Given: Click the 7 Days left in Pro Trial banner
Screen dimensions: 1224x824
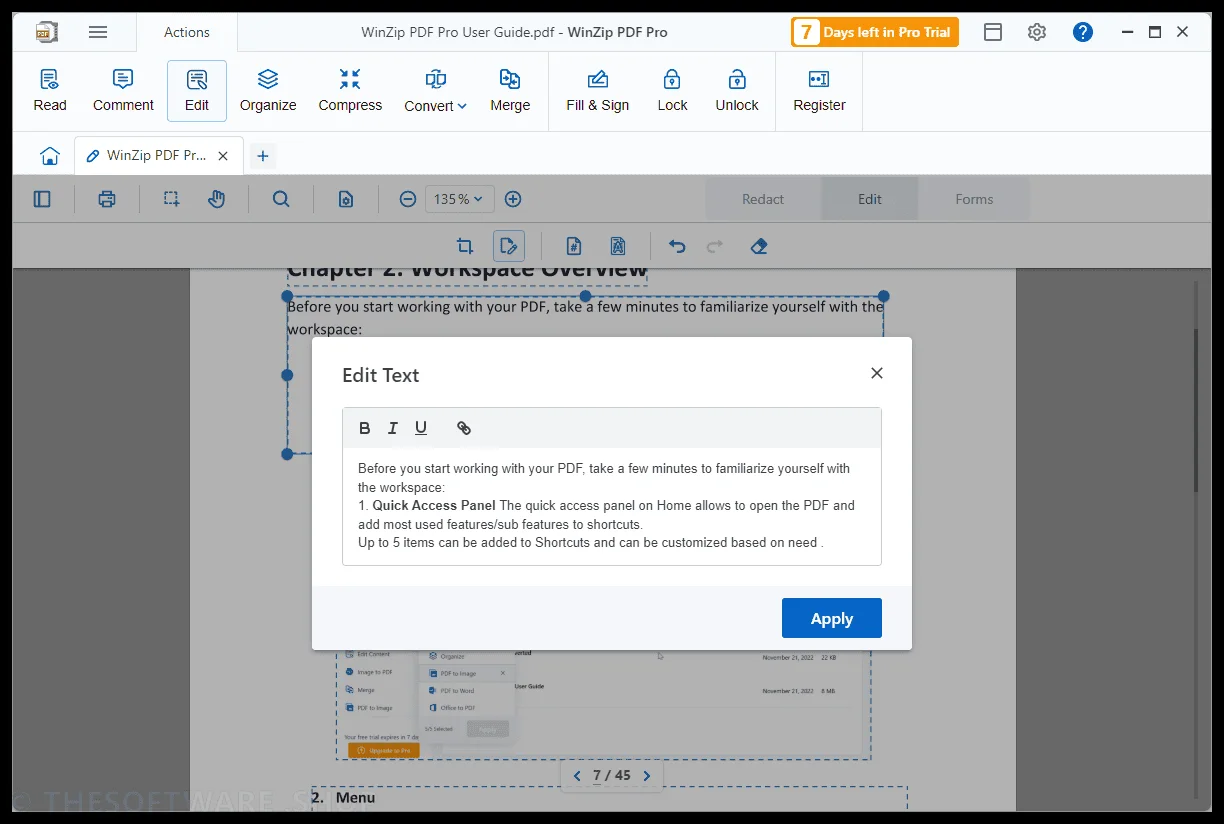Looking at the screenshot, I should click(x=875, y=32).
